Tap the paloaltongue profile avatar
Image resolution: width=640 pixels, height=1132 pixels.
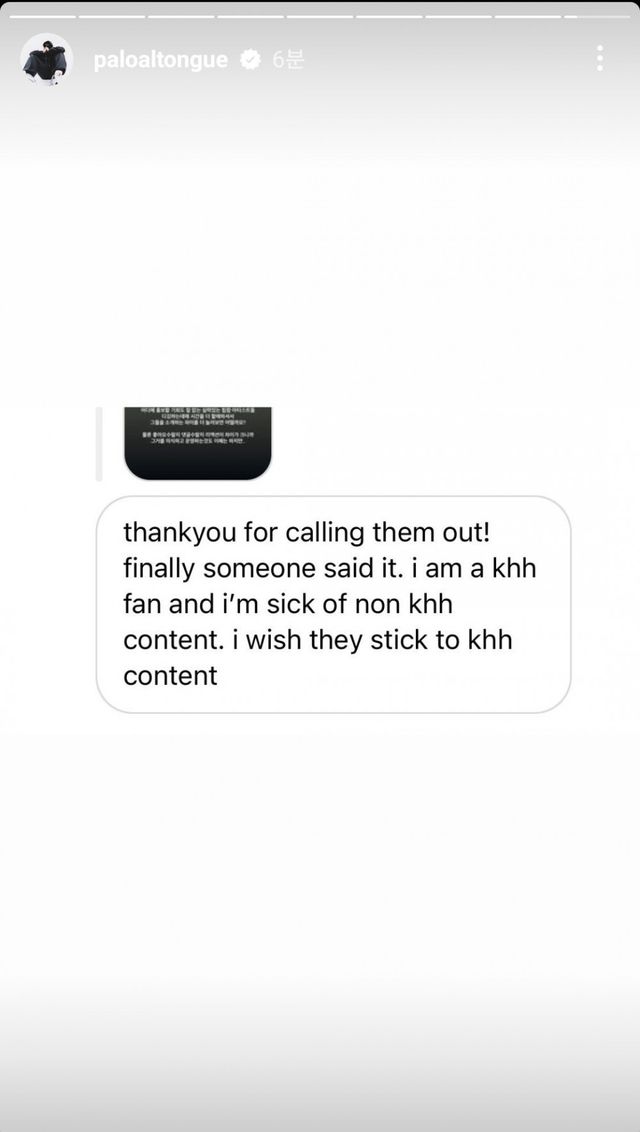[46, 59]
